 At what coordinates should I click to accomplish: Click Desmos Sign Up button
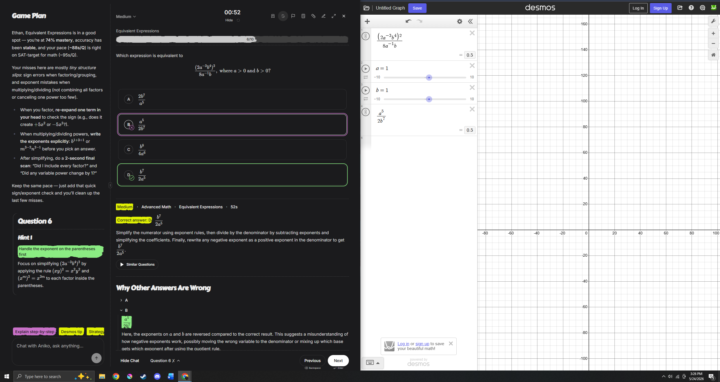(x=660, y=8)
